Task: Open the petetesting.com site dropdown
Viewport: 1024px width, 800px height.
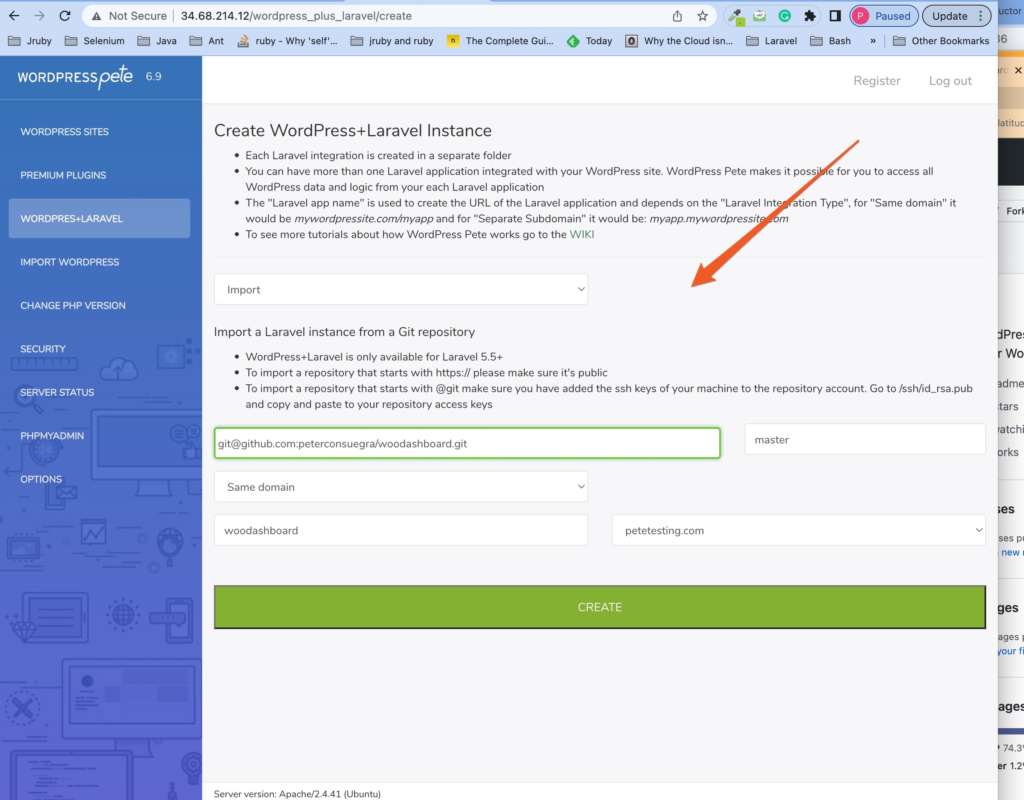Action: [798, 531]
